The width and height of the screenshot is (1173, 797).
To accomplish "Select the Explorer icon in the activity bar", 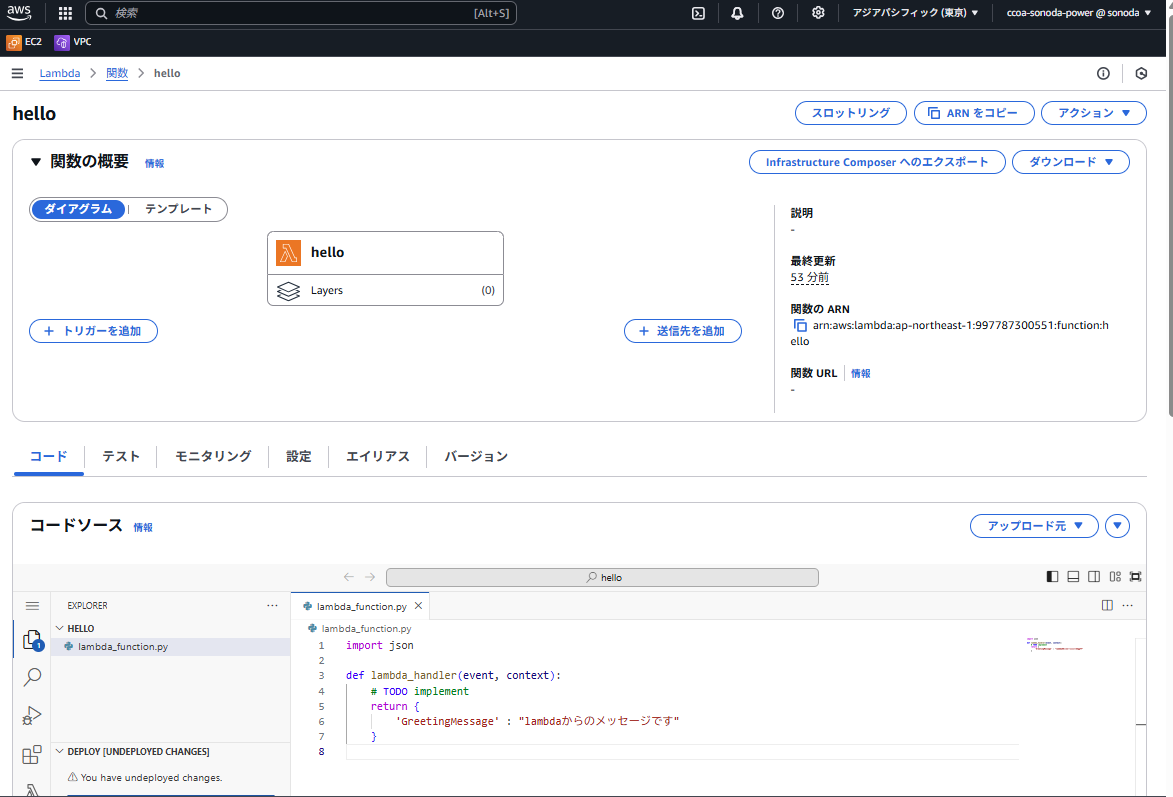I will [31, 638].
